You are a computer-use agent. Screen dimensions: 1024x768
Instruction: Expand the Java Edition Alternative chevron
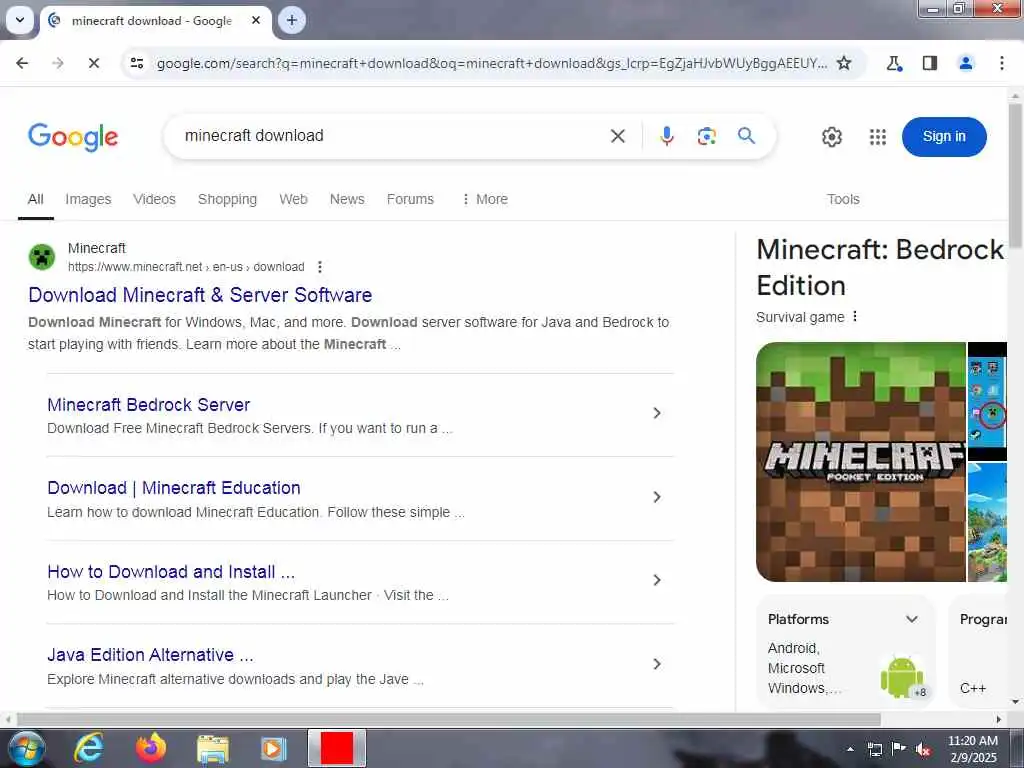657,664
